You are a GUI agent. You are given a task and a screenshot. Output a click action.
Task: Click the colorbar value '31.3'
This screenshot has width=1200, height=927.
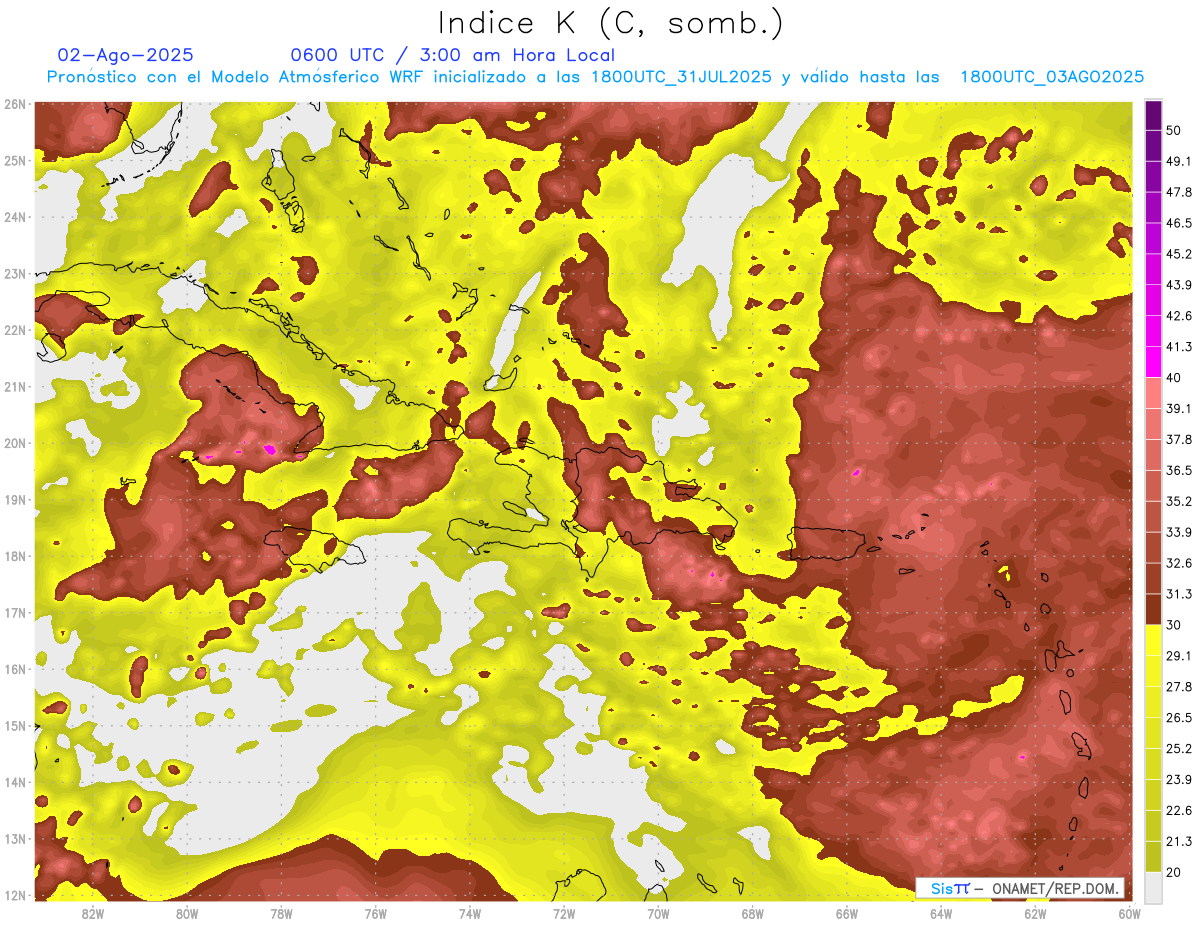click(1179, 595)
